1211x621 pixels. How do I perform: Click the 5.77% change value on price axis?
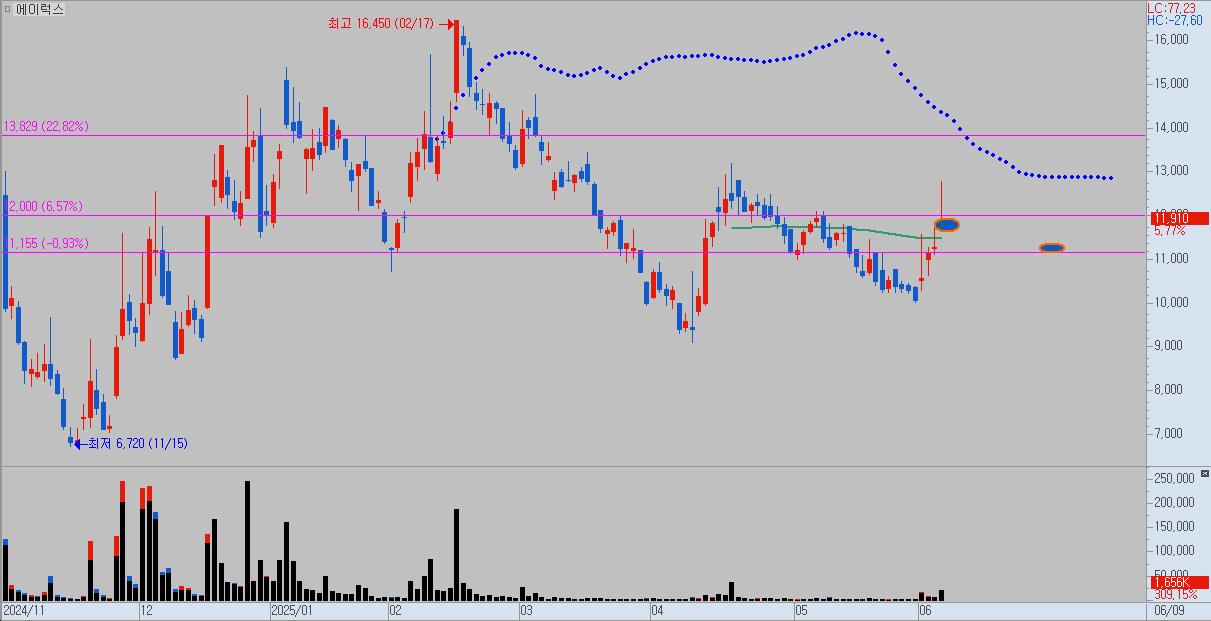[x=1169, y=231]
